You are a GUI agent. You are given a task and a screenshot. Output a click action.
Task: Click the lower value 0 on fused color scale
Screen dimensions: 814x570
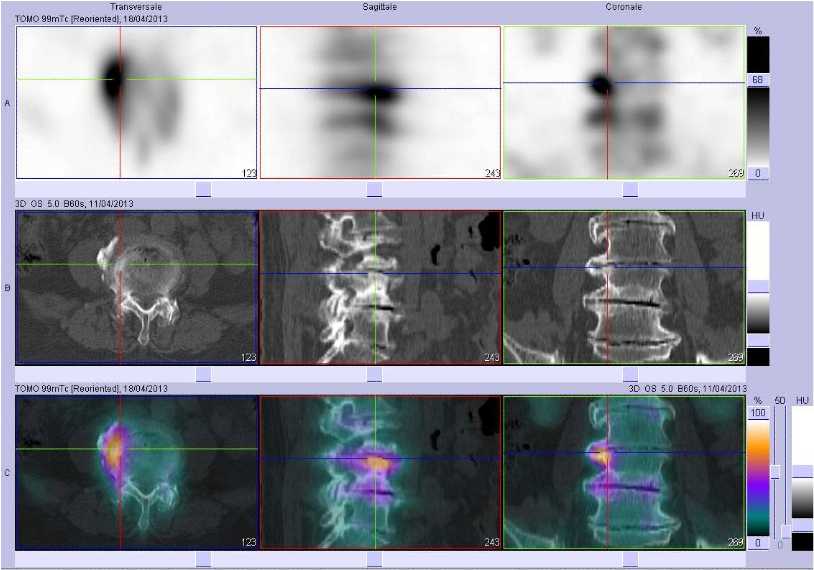[x=758, y=542]
